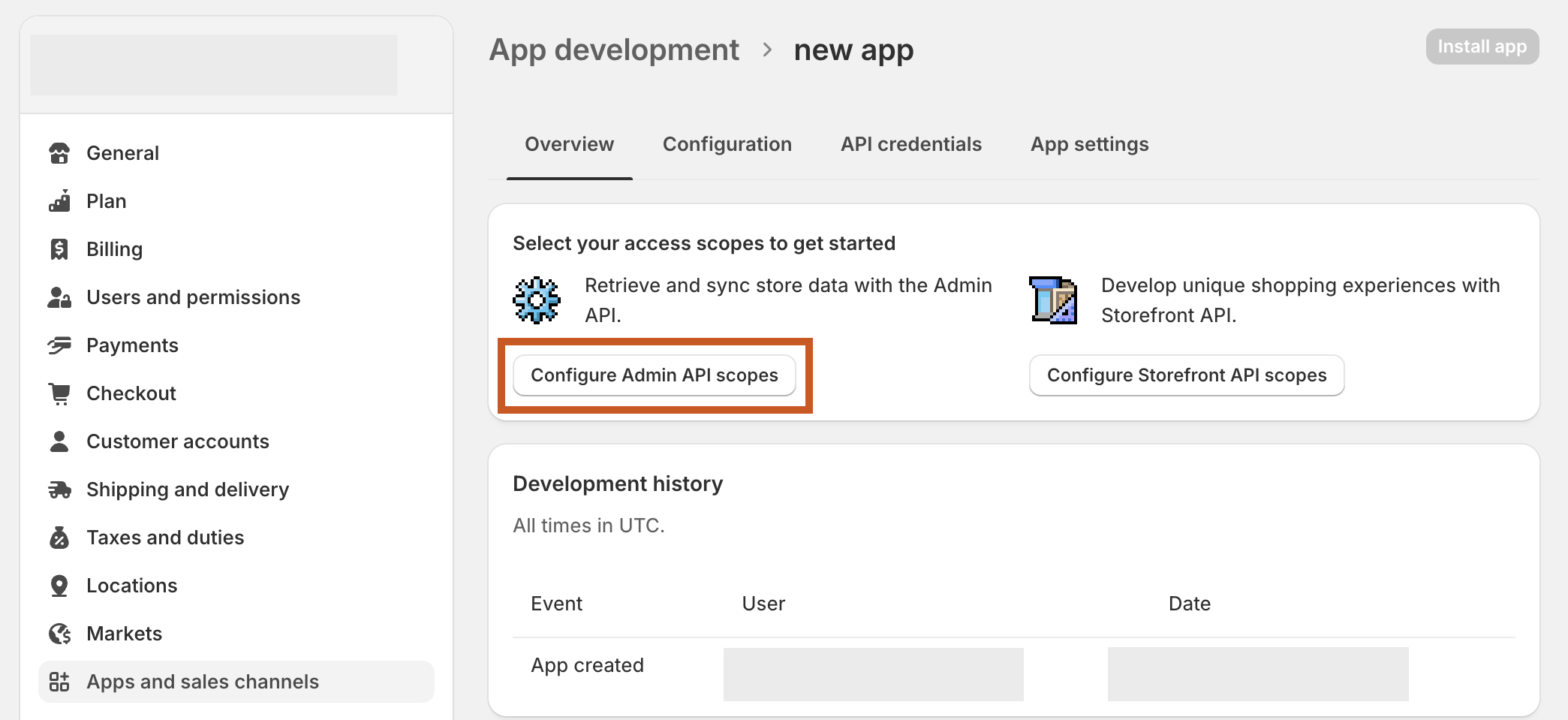Image resolution: width=1568 pixels, height=720 pixels.
Task: Click the Plan icon in sidebar
Action: (x=59, y=201)
